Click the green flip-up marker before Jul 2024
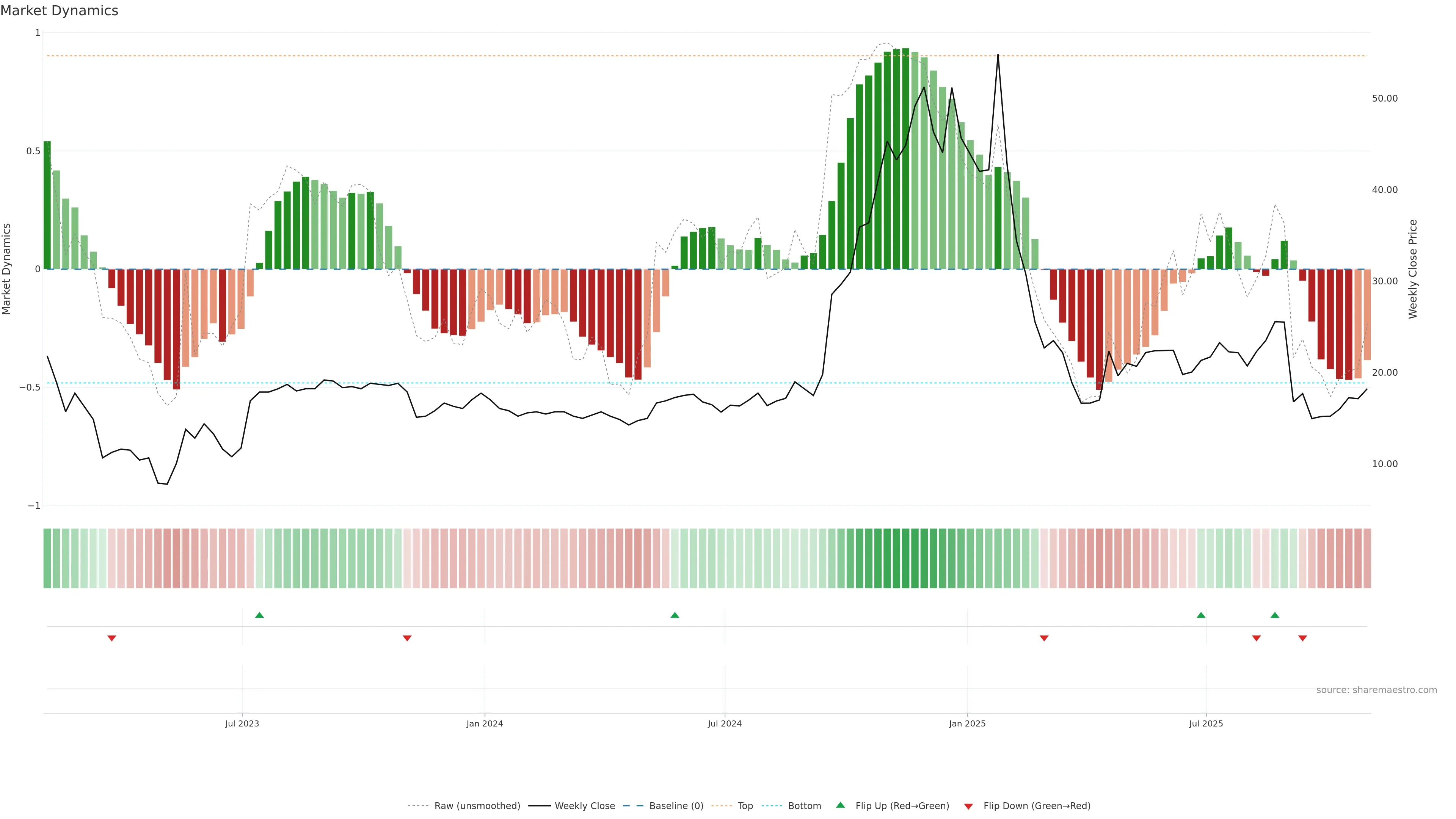The image size is (1456, 819). [x=675, y=615]
